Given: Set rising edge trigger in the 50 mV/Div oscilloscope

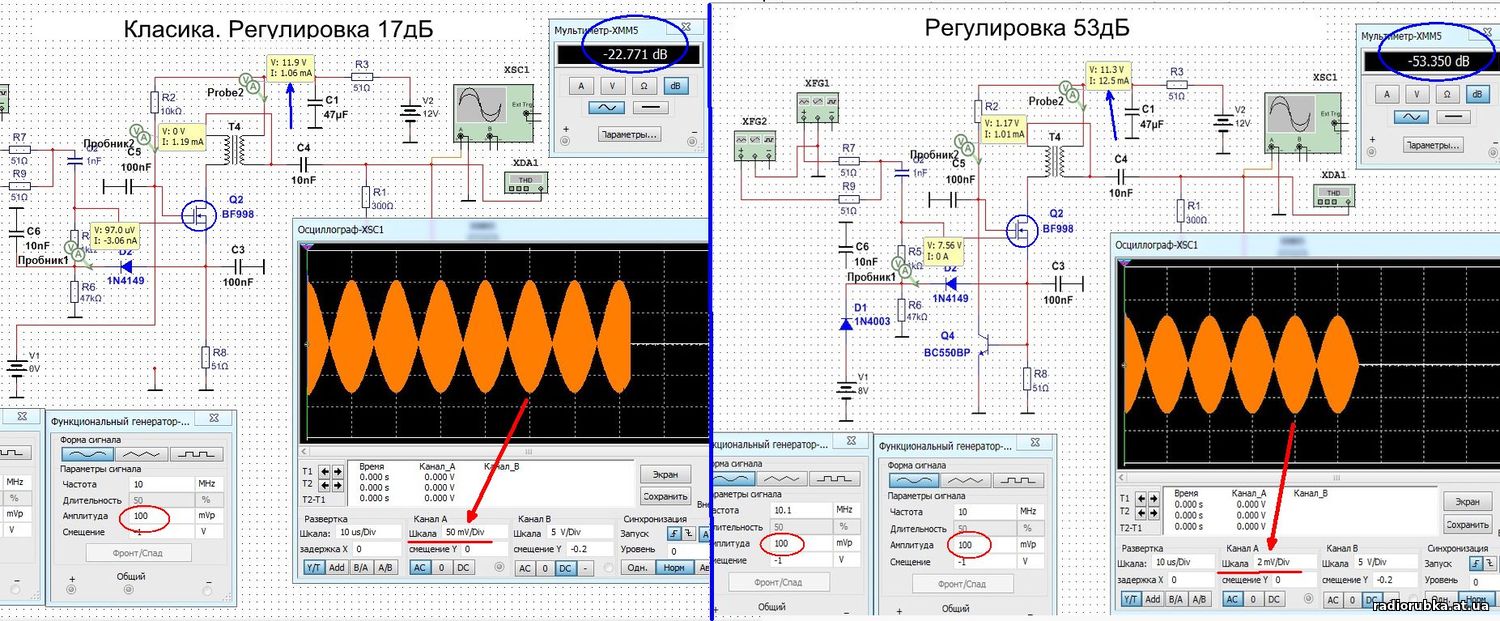Looking at the screenshot, I should [x=674, y=533].
